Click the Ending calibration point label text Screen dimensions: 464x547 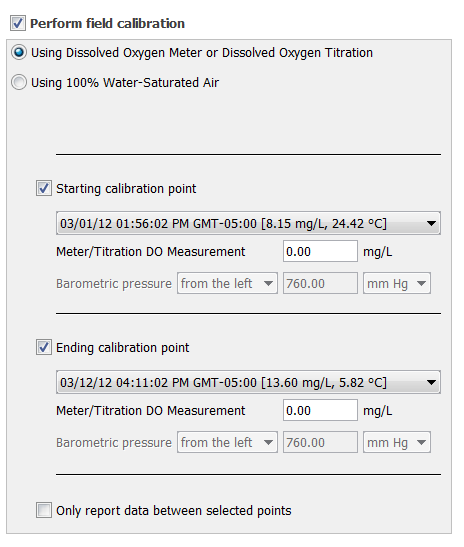(122, 348)
